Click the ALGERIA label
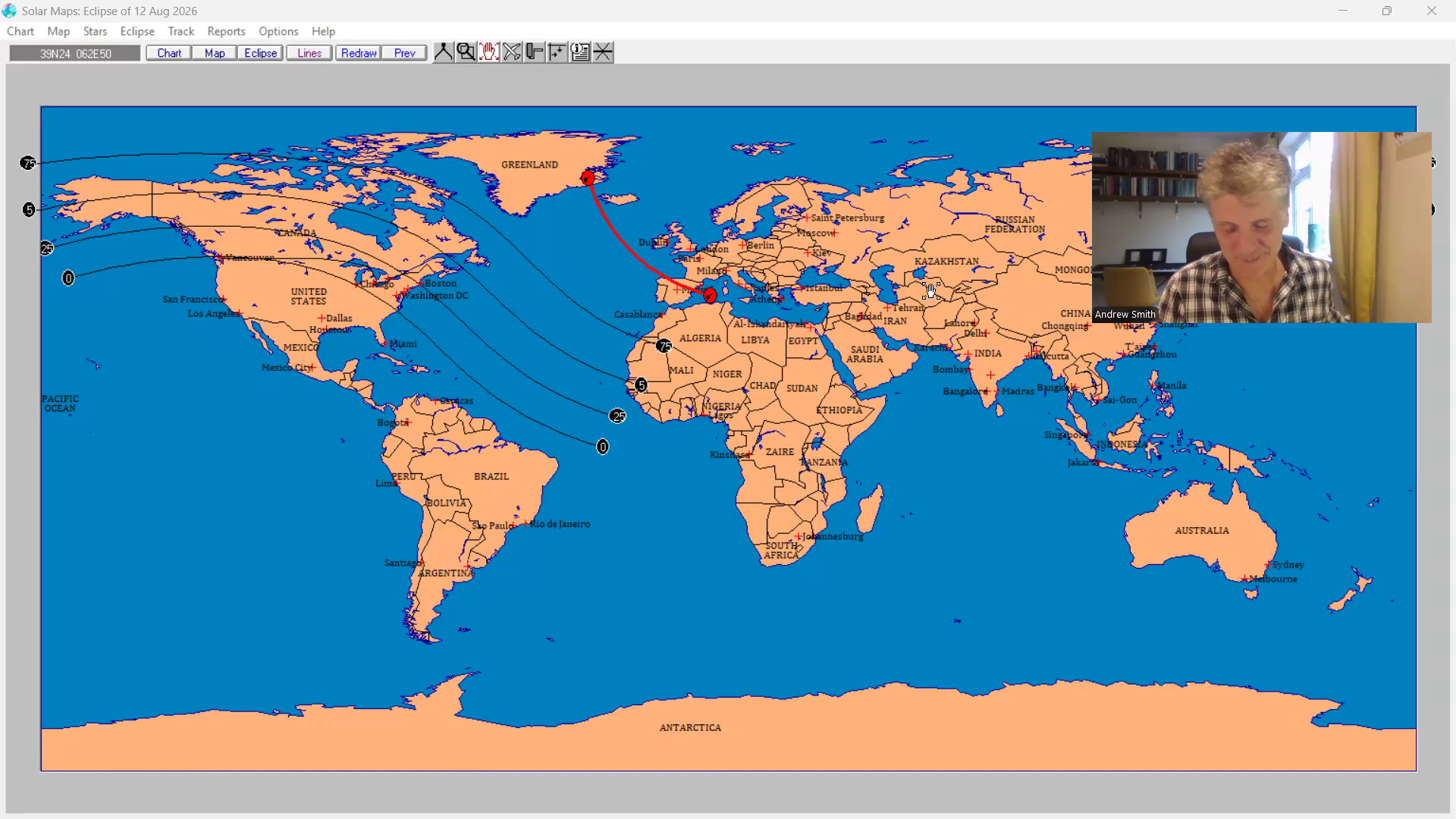This screenshot has height=819, width=1456. tap(700, 339)
